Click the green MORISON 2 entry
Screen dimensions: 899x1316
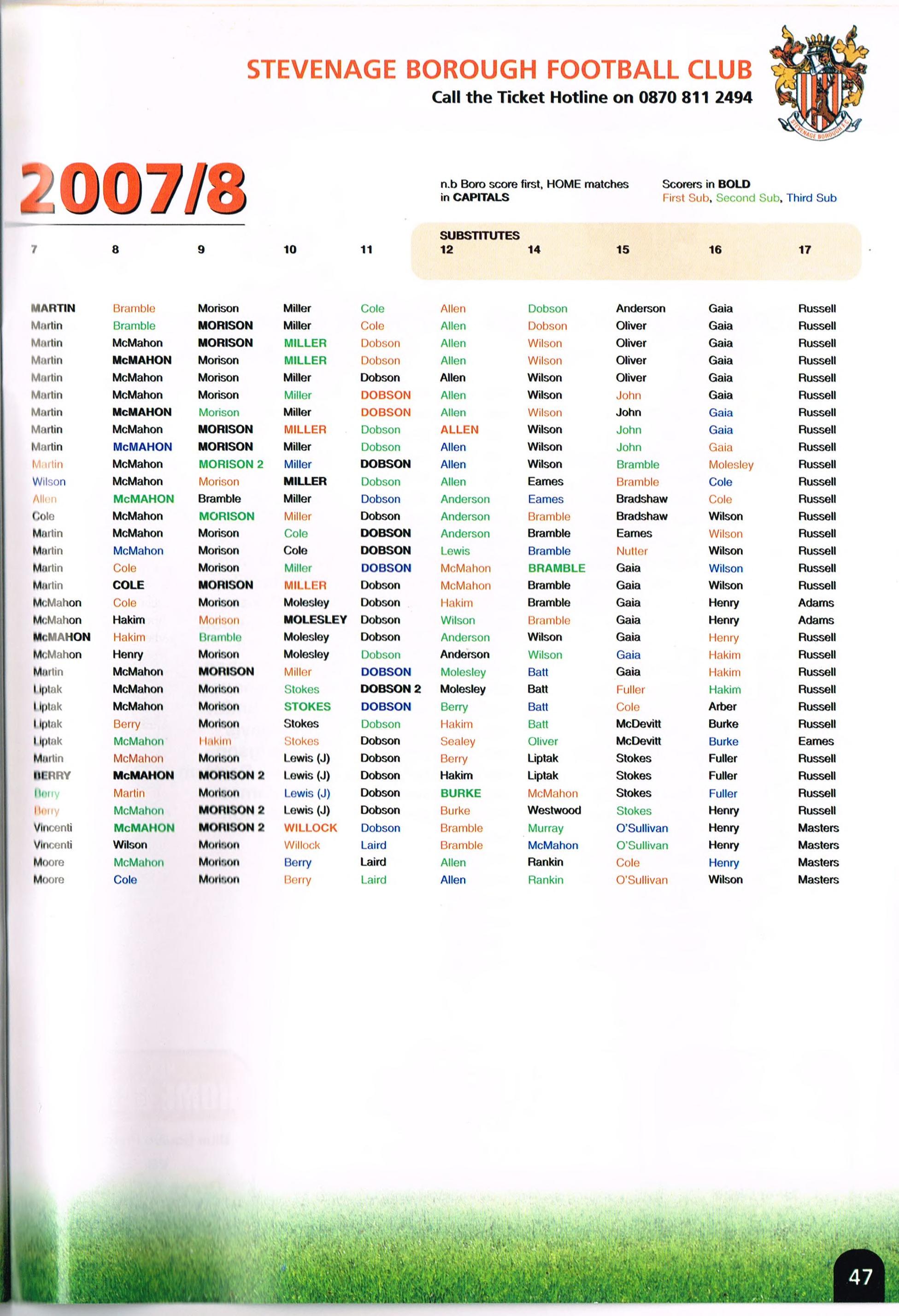pos(230,464)
